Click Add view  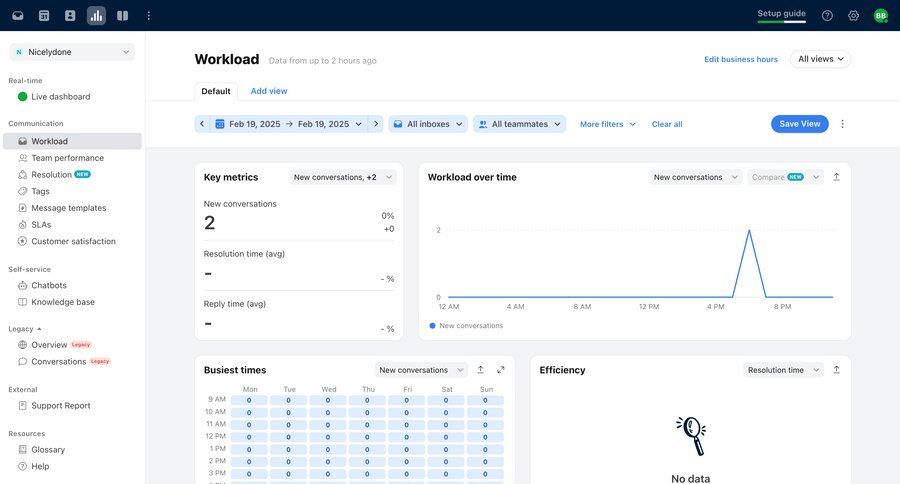pyautogui.click(x=269, y=91)
